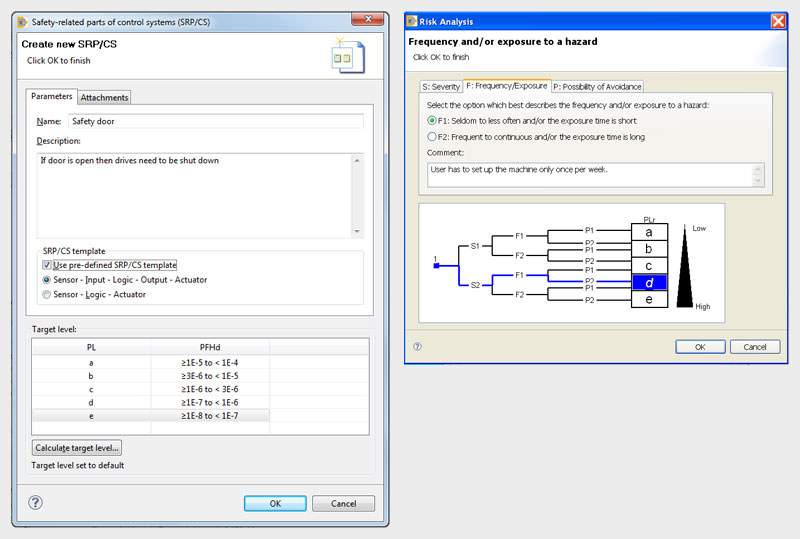Click S2 node in risk graph

tap(475, 285)
